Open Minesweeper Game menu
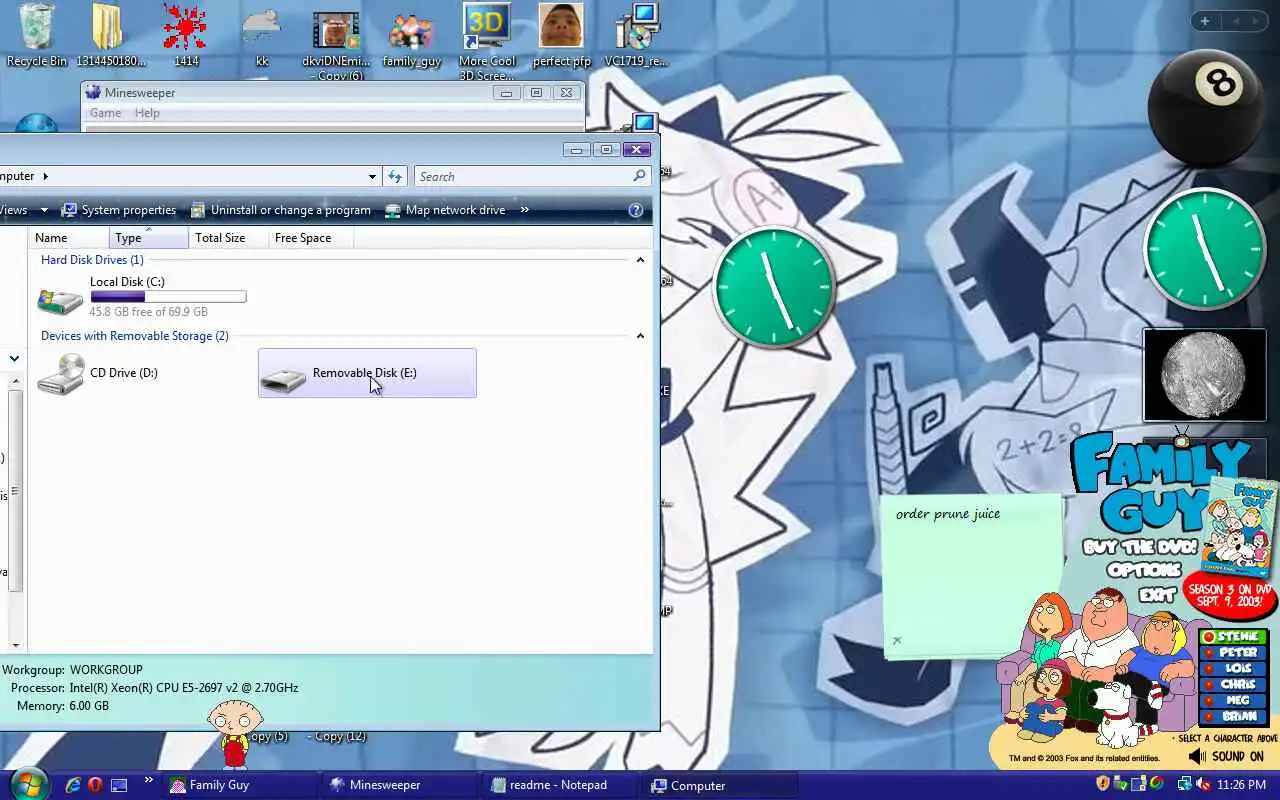This screenshot has width=1280, height=800. [x=105, y=113]
